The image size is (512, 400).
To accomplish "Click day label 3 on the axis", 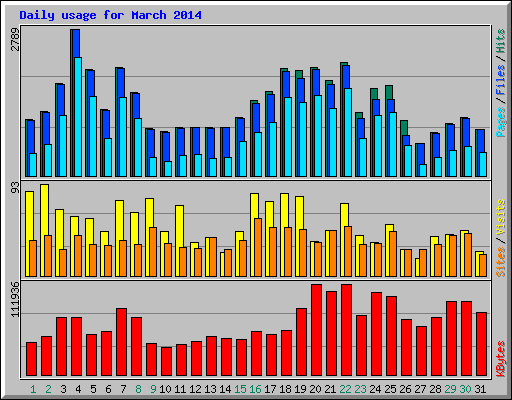I will [63, 389].
